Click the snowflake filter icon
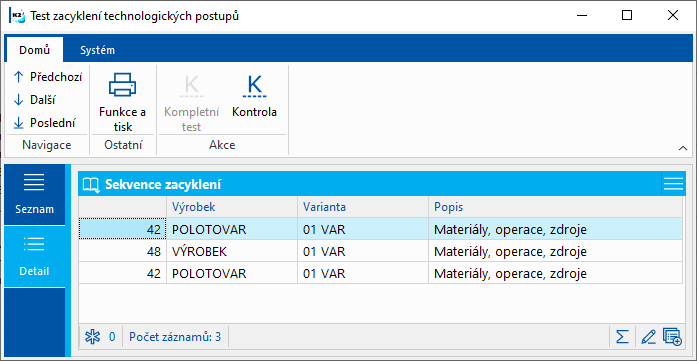 tap(92, 337)
